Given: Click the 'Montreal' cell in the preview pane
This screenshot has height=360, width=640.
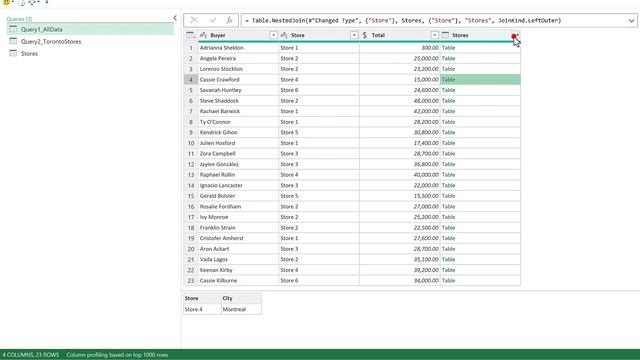Looking at the screenshot, I should [241, 309].
